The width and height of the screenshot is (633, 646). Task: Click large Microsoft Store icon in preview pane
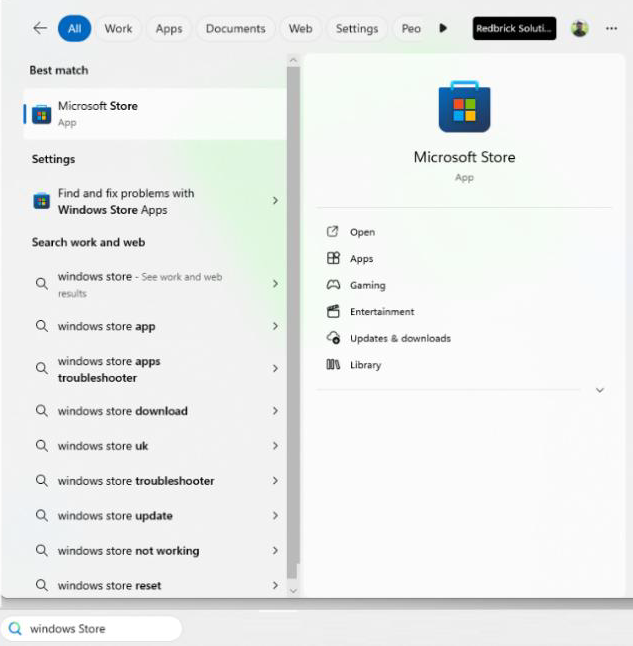tap(464, 107)
